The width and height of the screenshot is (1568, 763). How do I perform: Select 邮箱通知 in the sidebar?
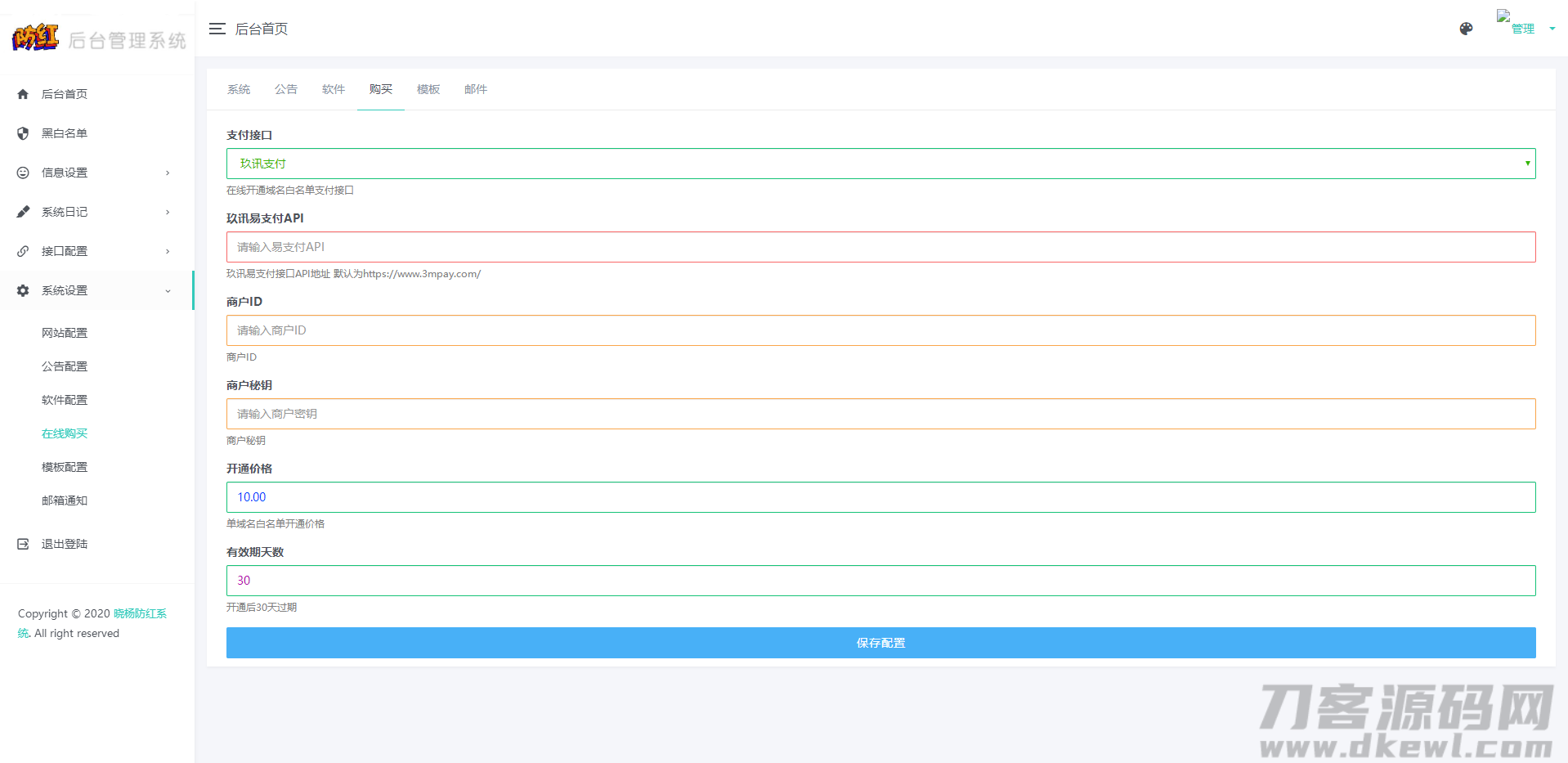point(65,500)
